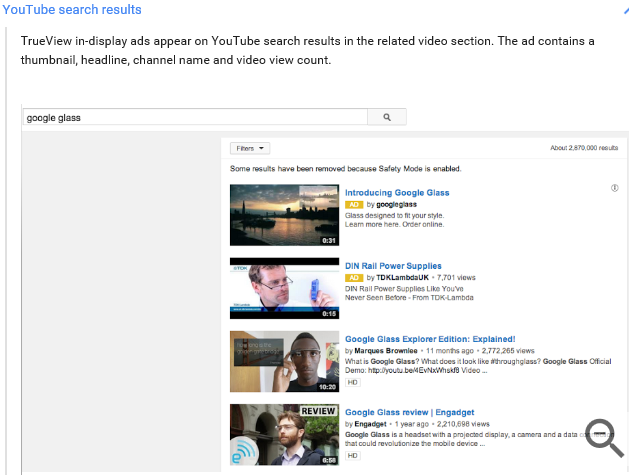The image size is (629, 475).
Task: Click the AD badge under DIN Rail Power Supplies
Action: coord(354,278)
